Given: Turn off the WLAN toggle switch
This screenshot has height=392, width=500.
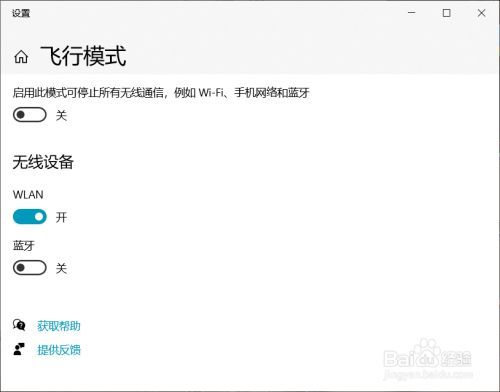Looking at the screenshot, I should point(30,217).
